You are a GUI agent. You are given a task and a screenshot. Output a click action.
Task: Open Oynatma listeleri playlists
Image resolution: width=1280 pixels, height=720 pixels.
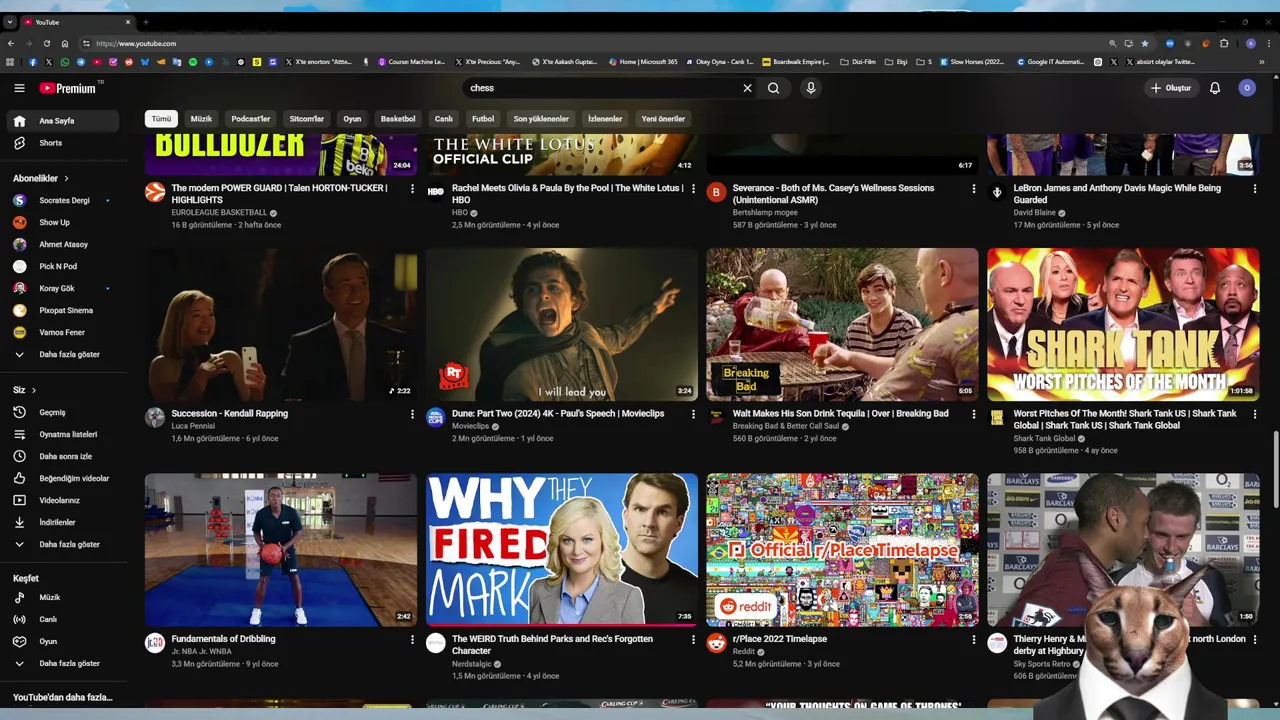tap(64, 434)
